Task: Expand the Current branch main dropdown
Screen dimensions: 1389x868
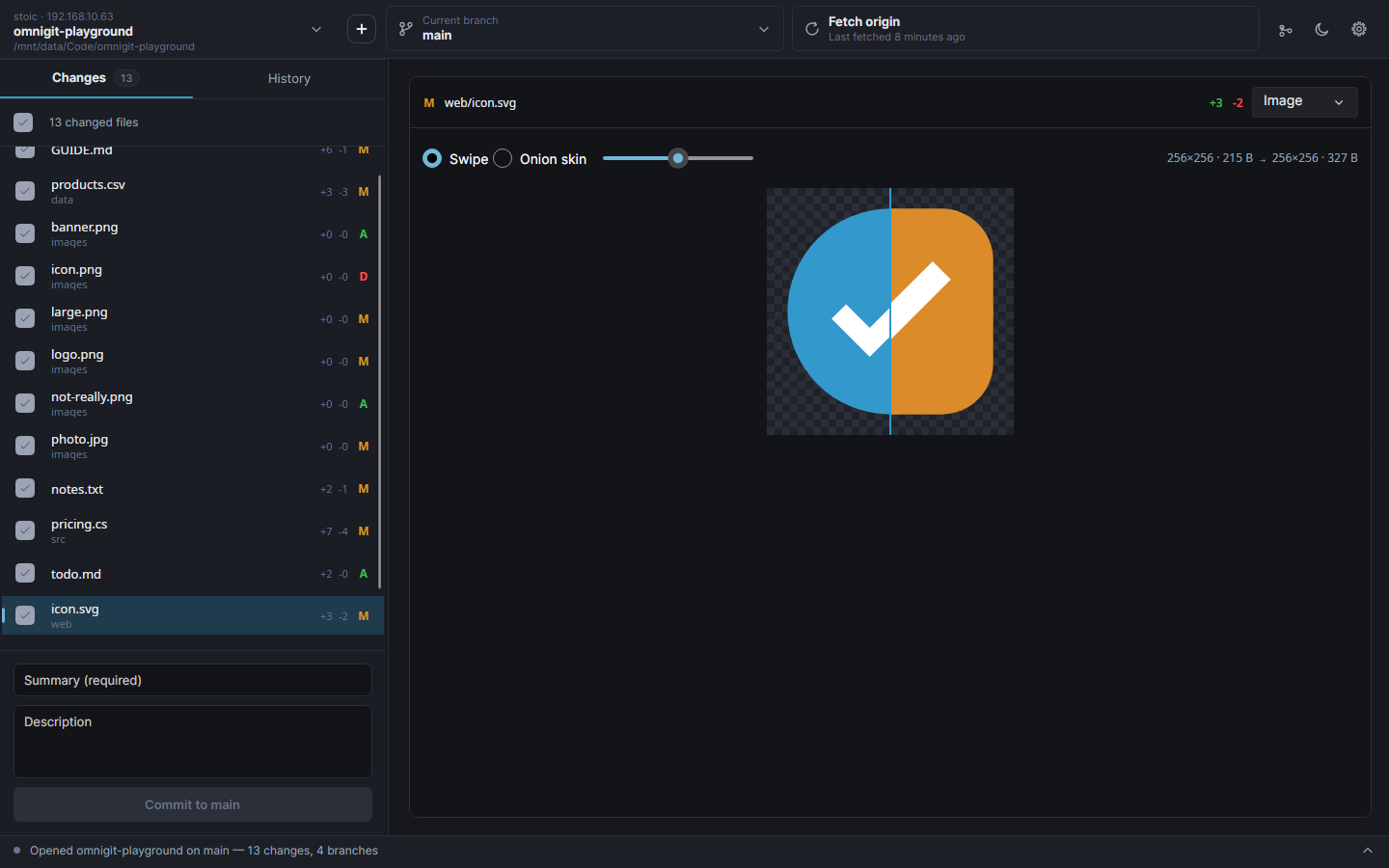Action: tap(585, 29)
